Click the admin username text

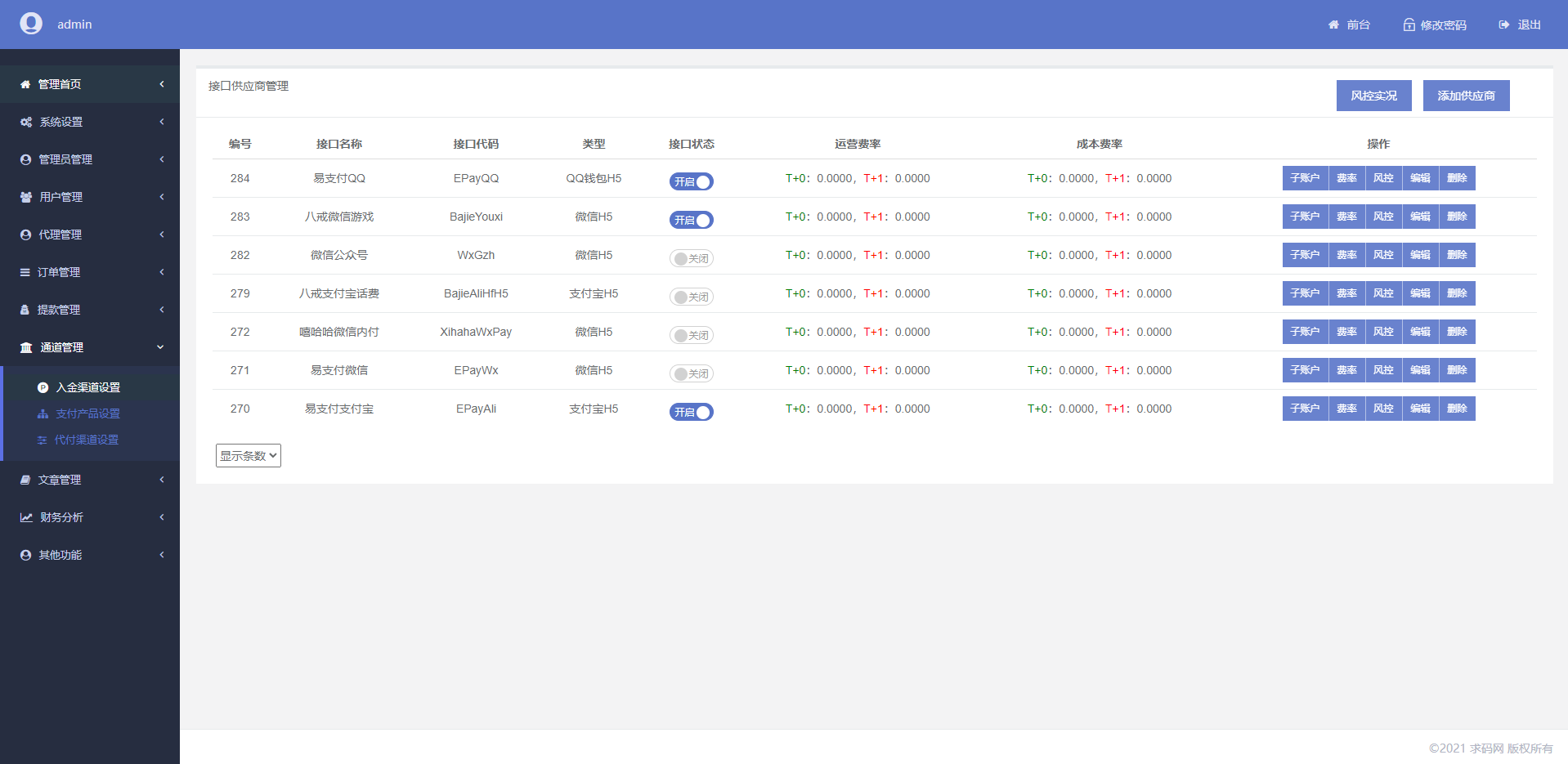pyautogui.click(x=74, y=25)
